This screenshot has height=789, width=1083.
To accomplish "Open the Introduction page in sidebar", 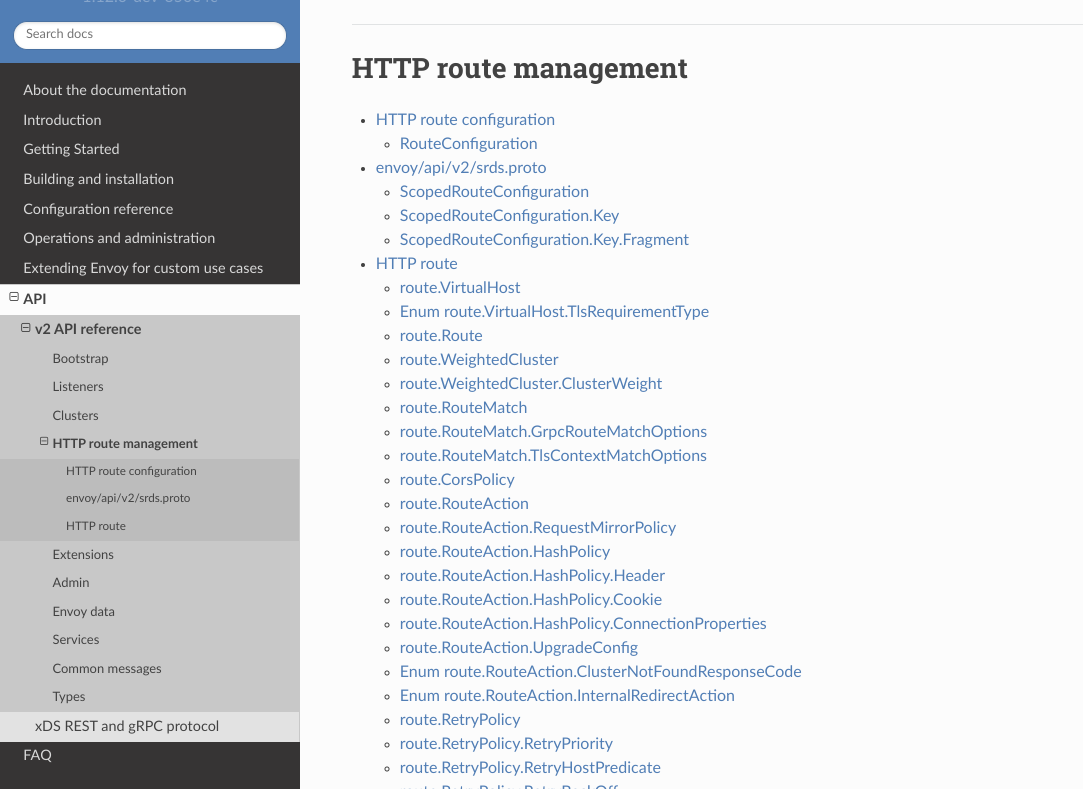I will tap(62, 120).
